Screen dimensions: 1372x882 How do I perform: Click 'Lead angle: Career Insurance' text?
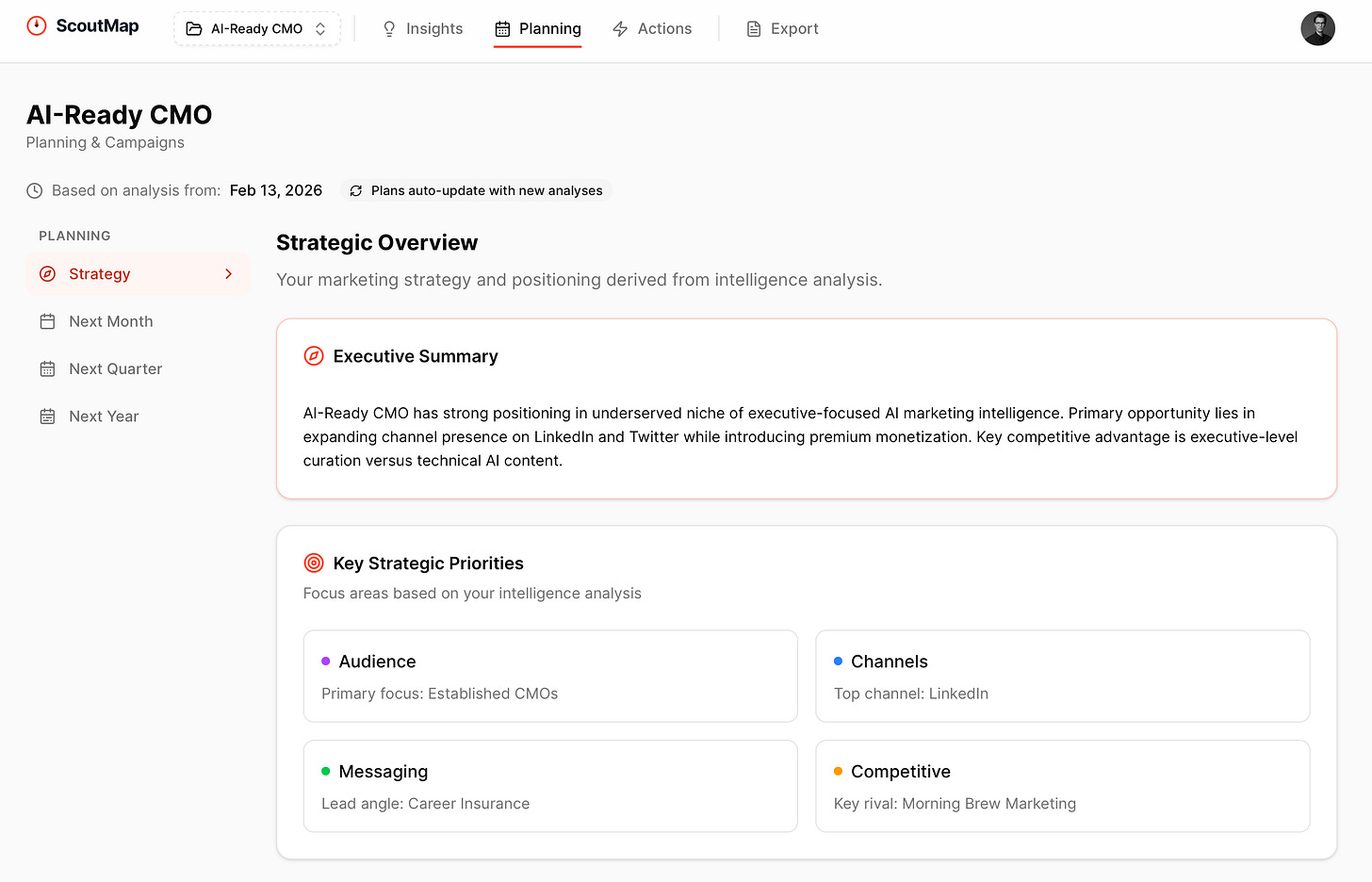[x=426, y=804]
